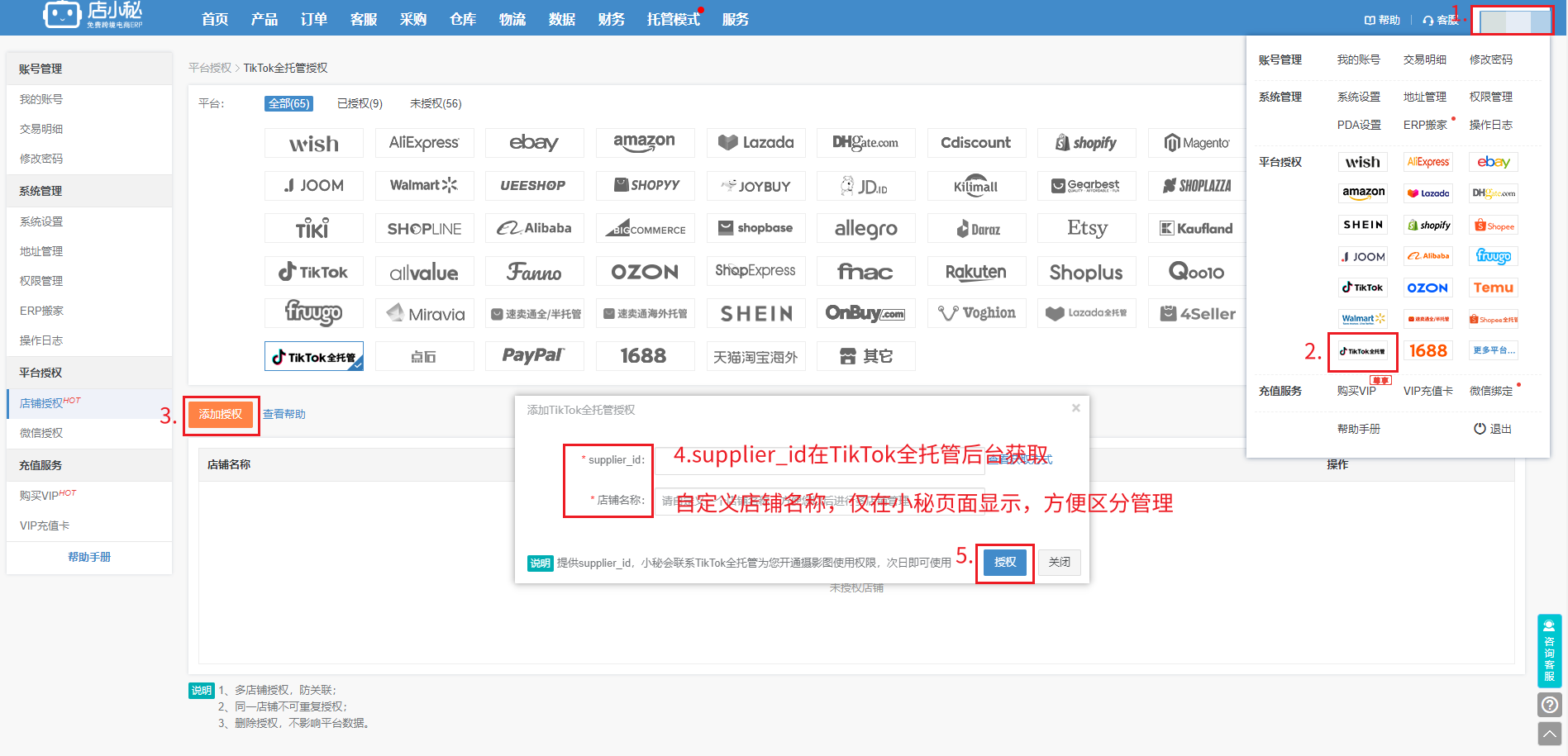Choose the eBay platform tile in main grid
Viewport: 1568px width, 756px height.
pyautogui.click(x=535, y=143)
